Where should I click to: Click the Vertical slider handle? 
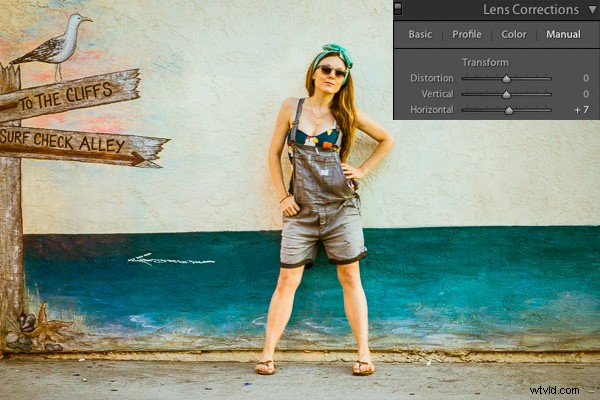(507, 94)
